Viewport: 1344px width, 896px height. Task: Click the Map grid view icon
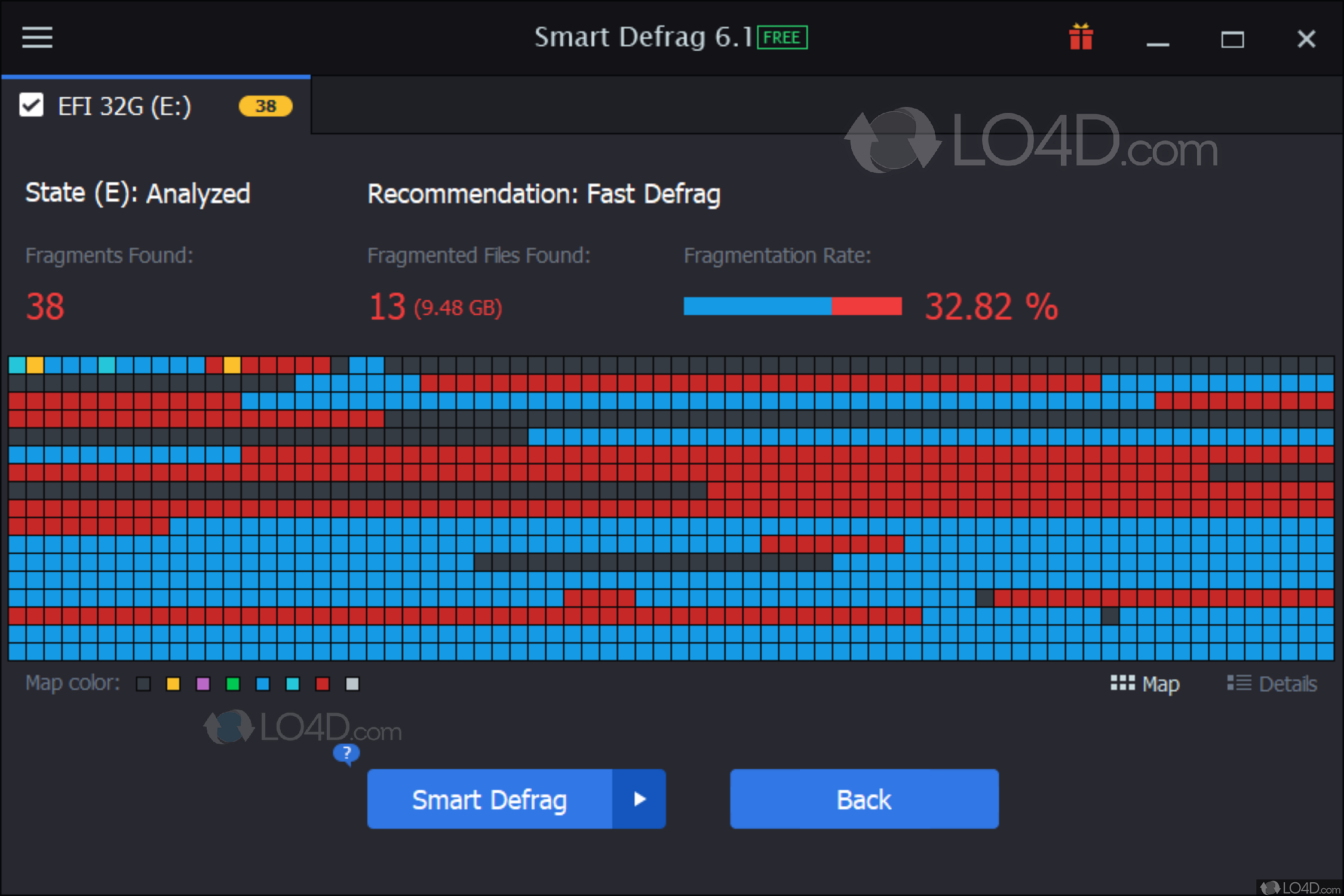[x=1122, y=683]
